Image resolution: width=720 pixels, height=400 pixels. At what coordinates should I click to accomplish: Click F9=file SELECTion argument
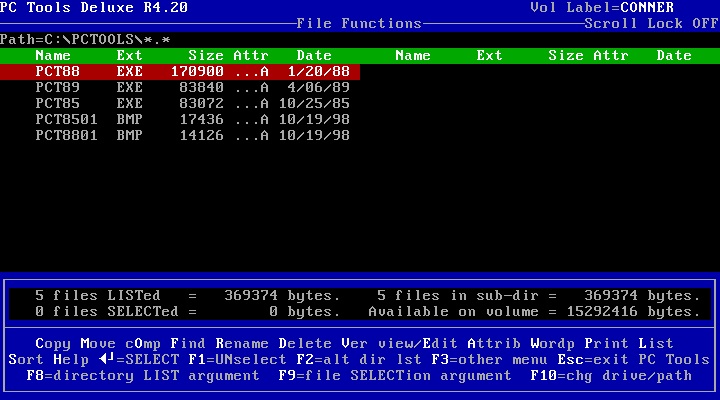tap(395, 375)
